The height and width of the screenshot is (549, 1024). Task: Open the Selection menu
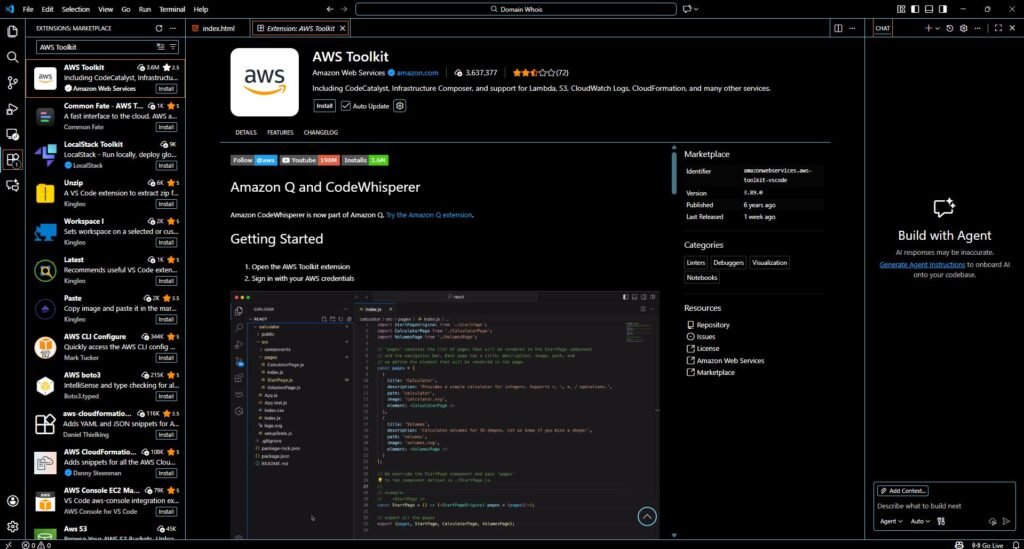(76, 9)
